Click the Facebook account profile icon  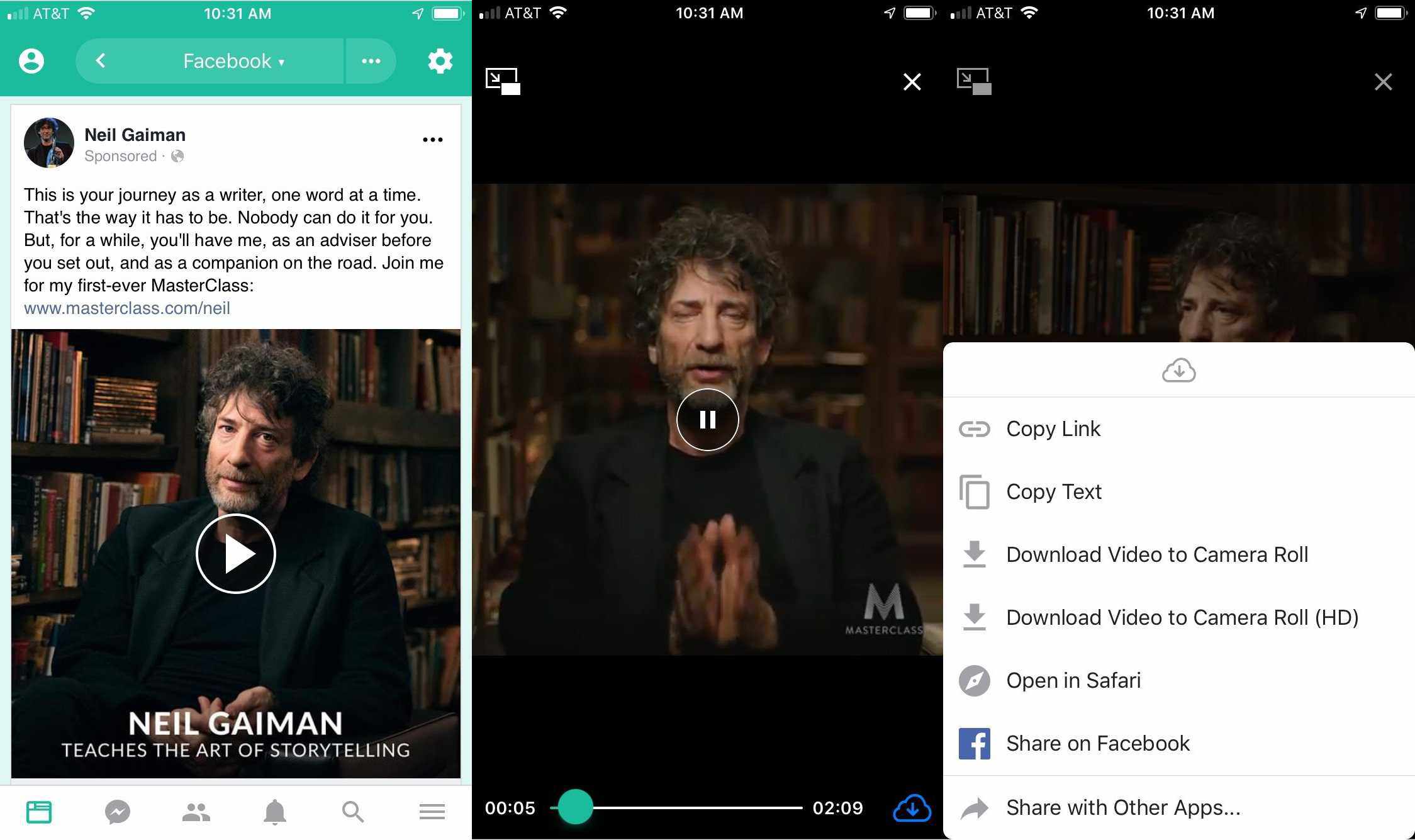[x=29, y=60]
